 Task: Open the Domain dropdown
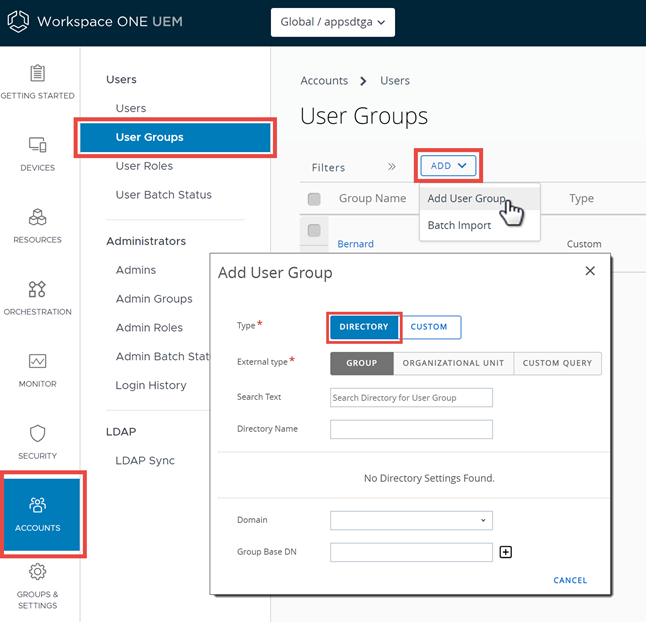point(411,520)
